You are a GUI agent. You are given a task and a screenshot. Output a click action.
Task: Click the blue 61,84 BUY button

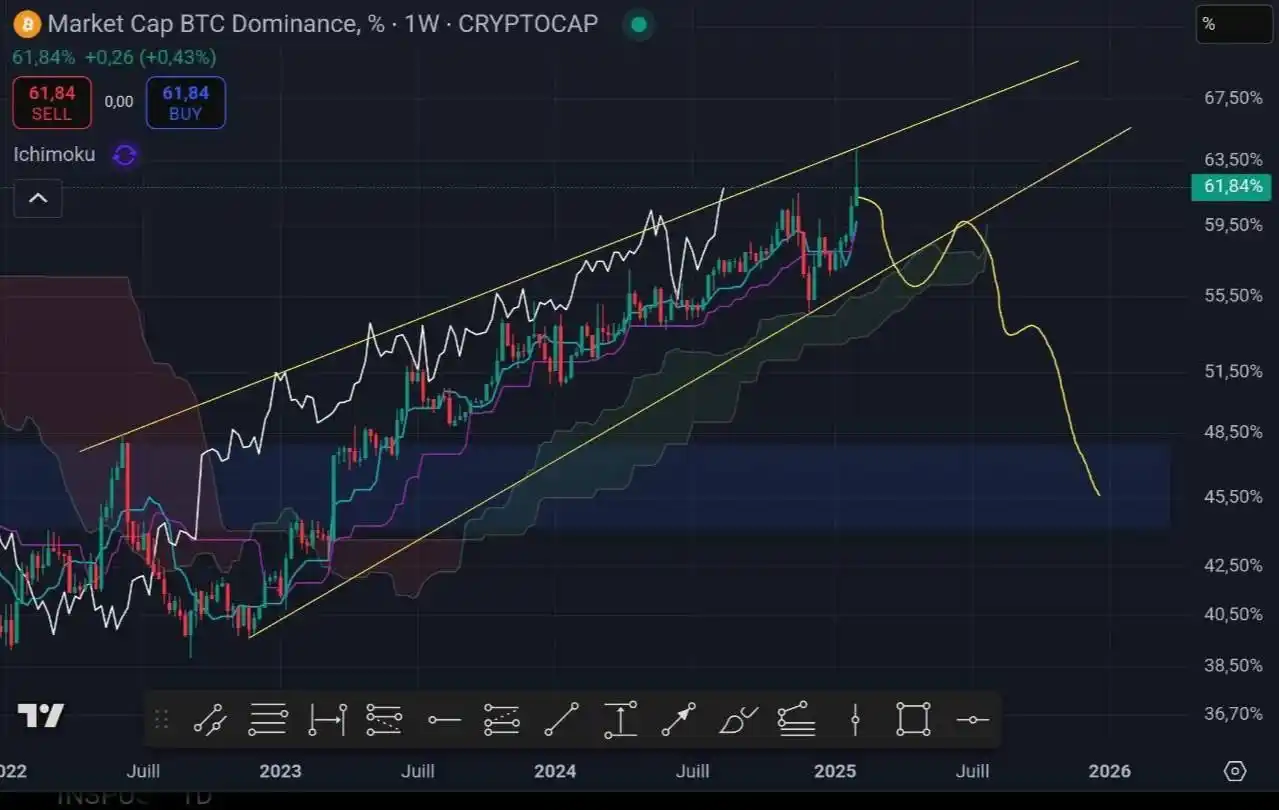pos(186,103)
